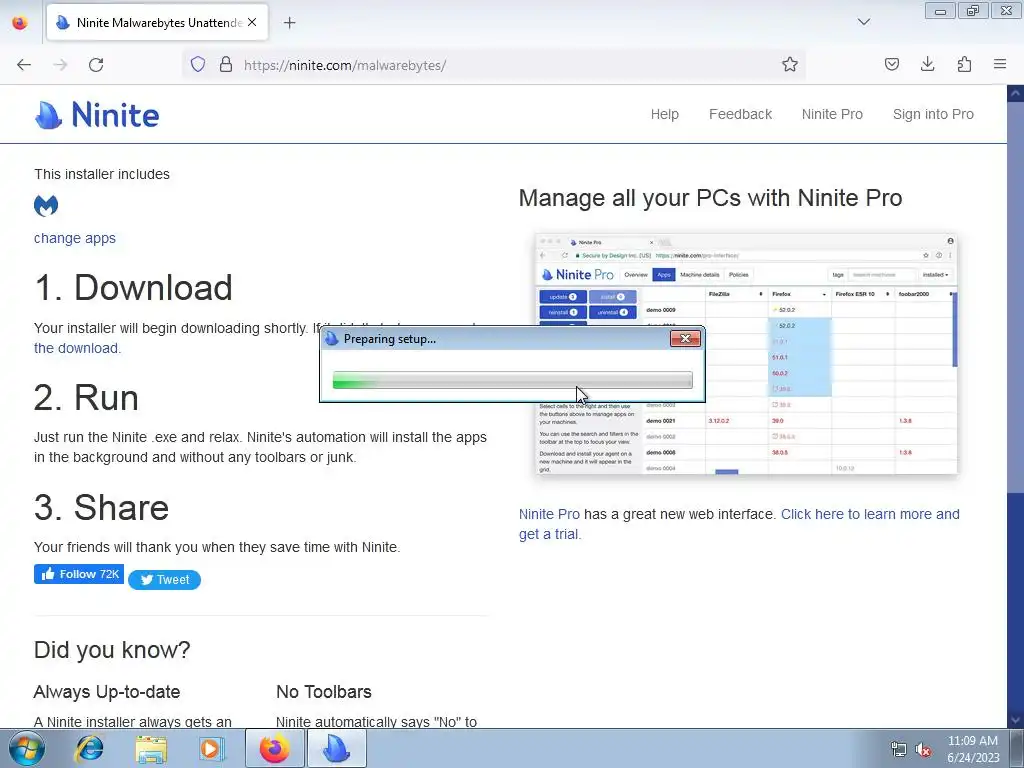Go back using browser back arrow
Image resolution: width=1024 pixels, height=768 pixels.
click(x=24, y=65)
